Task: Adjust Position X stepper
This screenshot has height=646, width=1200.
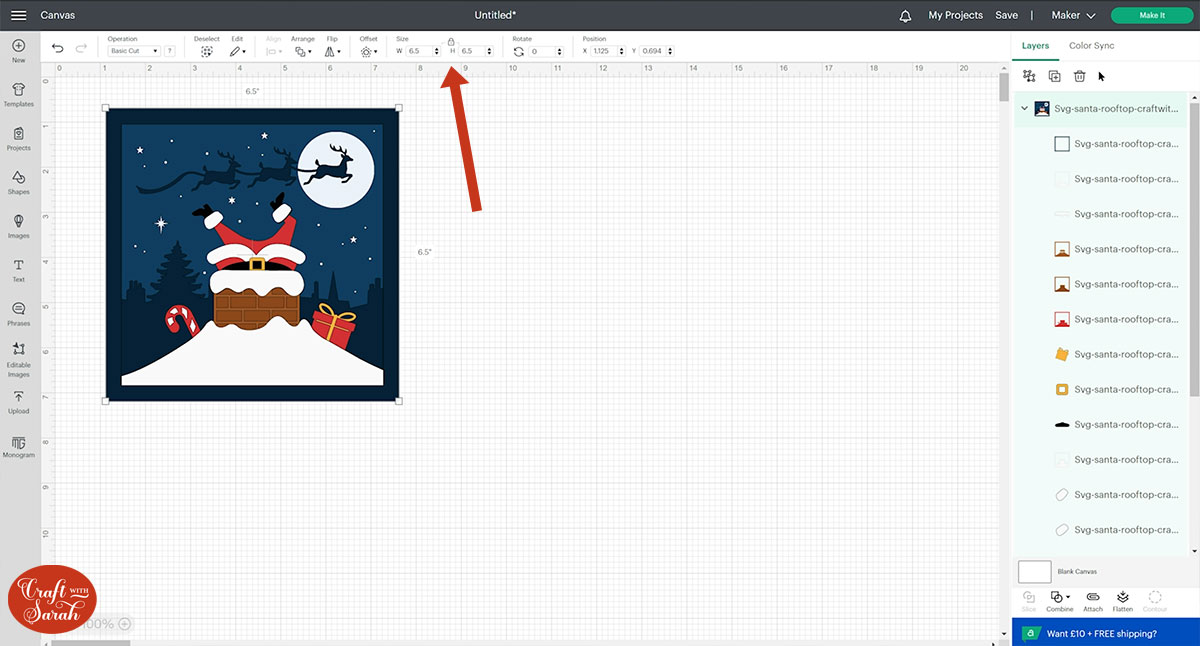Action: (622, 51)
